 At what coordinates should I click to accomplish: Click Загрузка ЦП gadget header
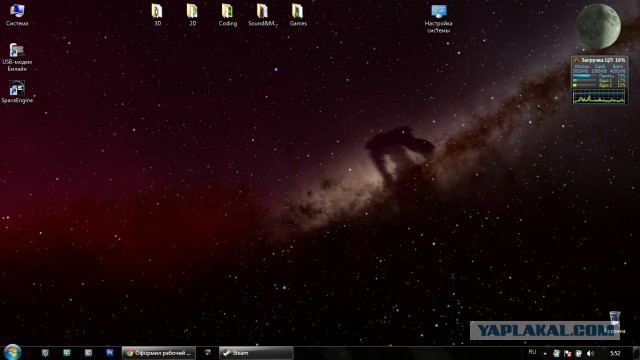[600, 60]
